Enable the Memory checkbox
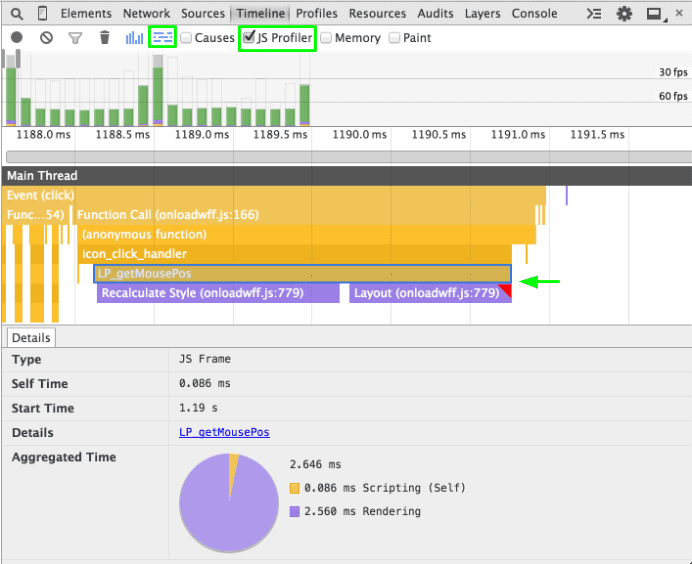Viewport: 692px width, 564px height. tap(326, 38)
